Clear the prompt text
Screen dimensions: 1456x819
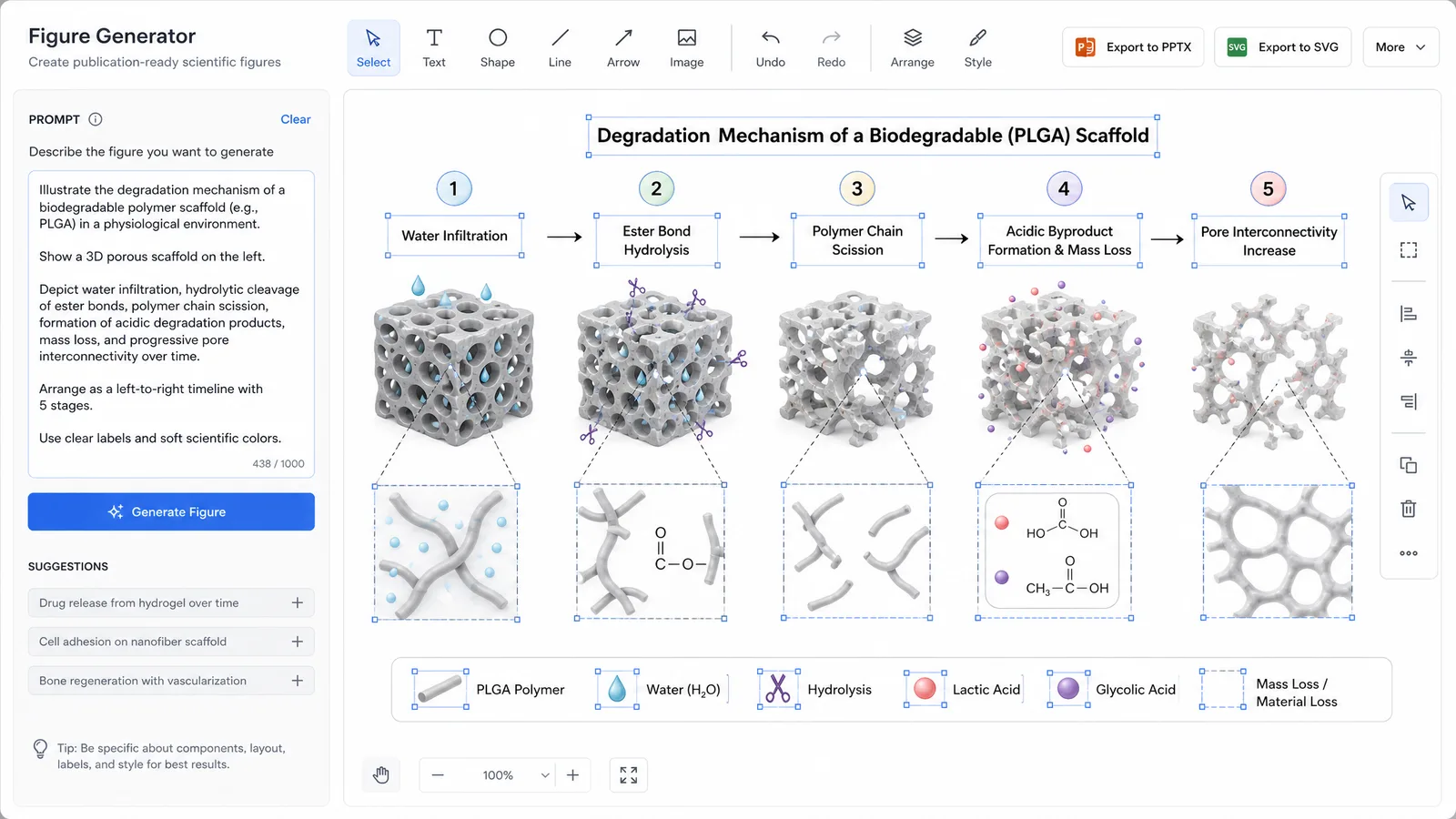296,119
